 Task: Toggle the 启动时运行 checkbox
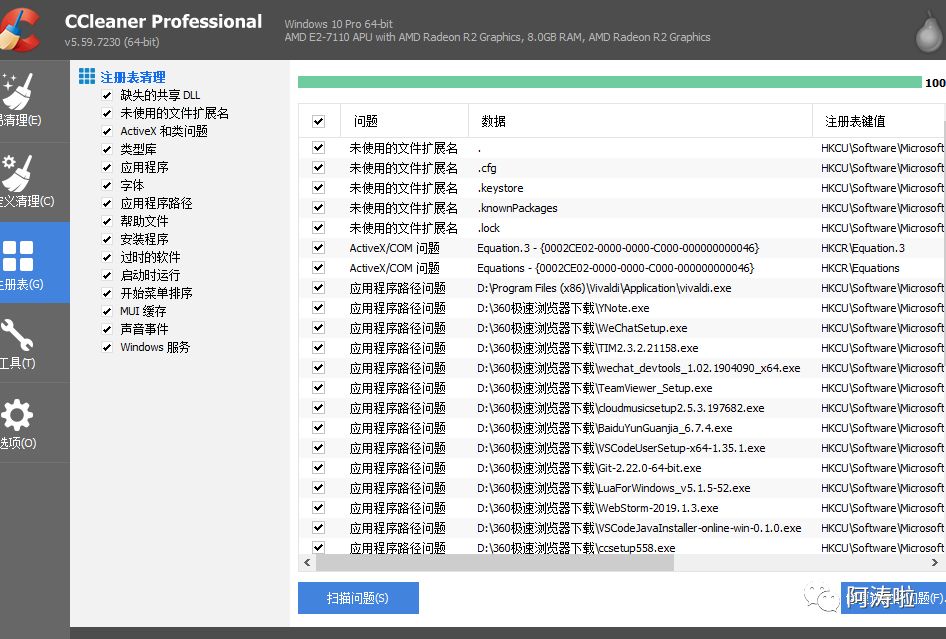[107, 275]
